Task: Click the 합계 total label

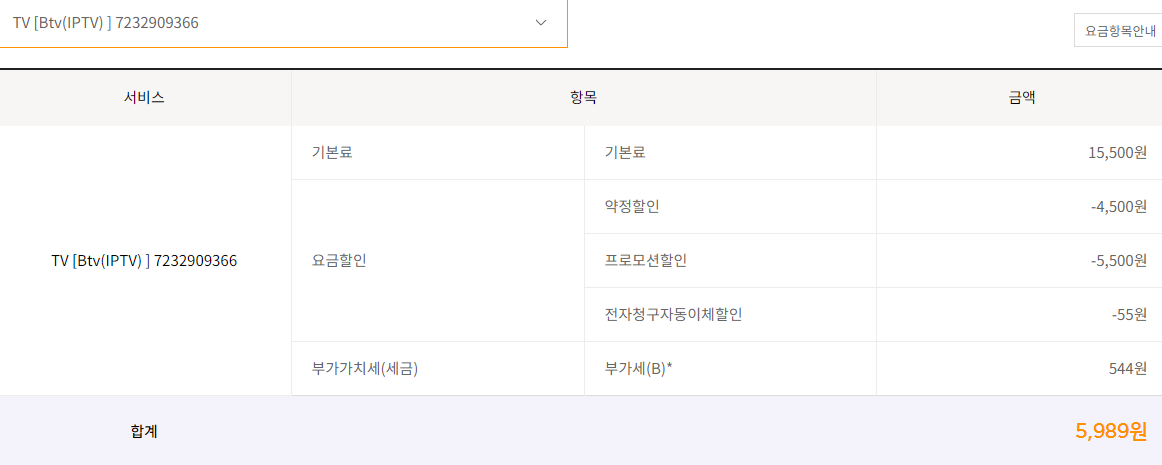Action: tap(145, 431)
